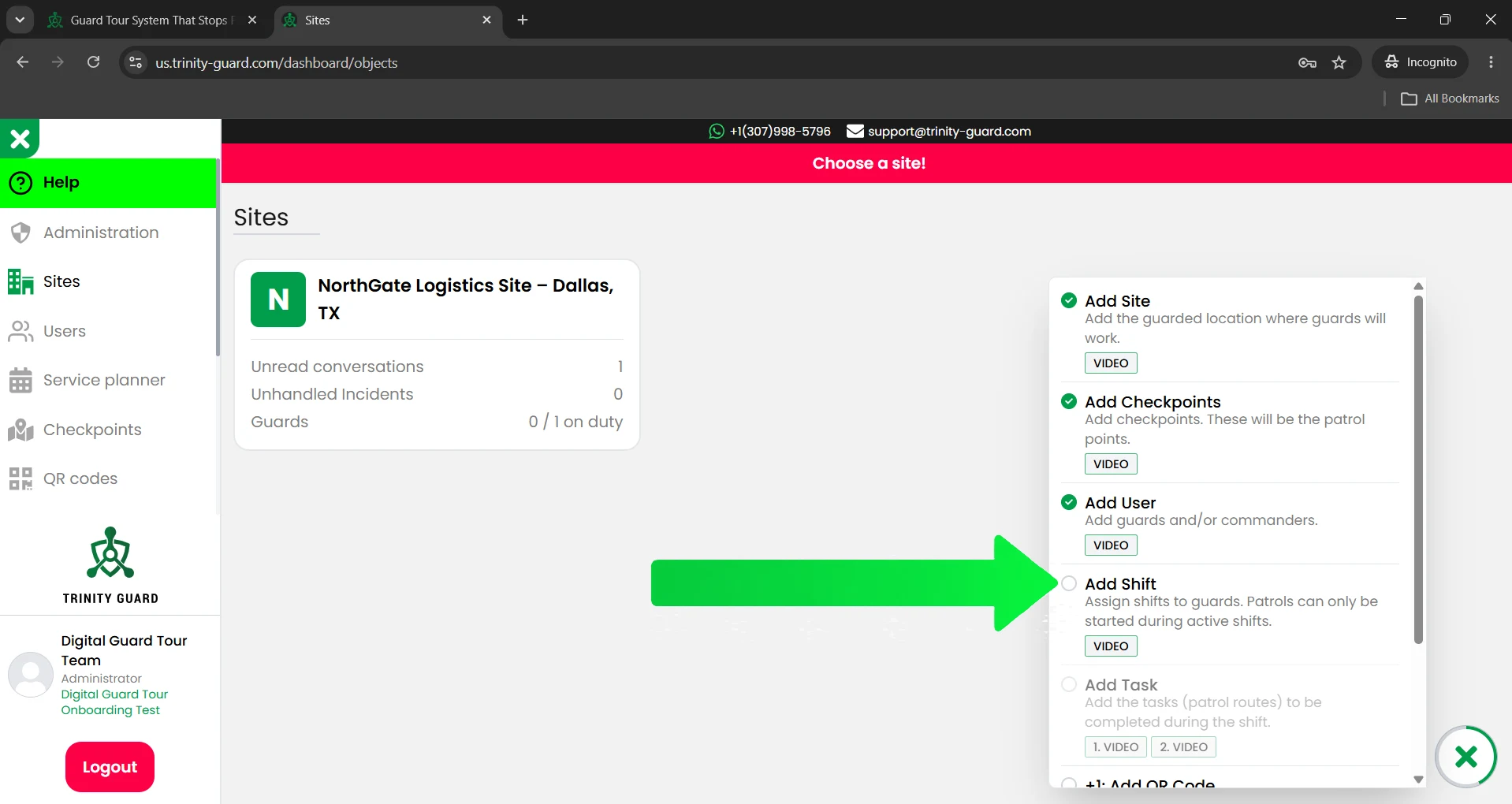The width and height of the screenshot is (1512, 804).
Task: Click the checklist scroll down arrow
Action: point(1418,779)
